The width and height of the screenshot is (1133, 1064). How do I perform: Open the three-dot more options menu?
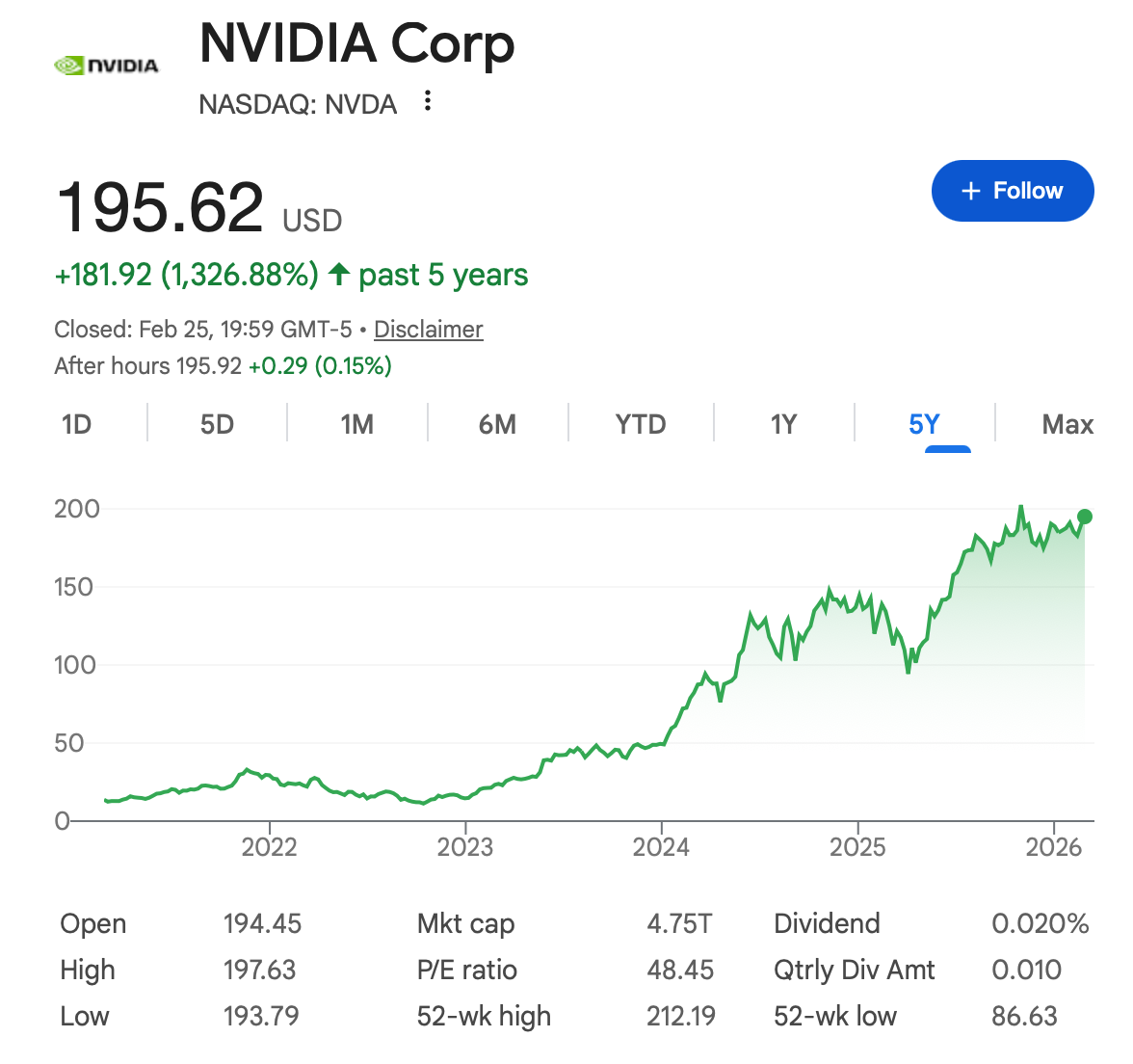(x=428, y=101)
